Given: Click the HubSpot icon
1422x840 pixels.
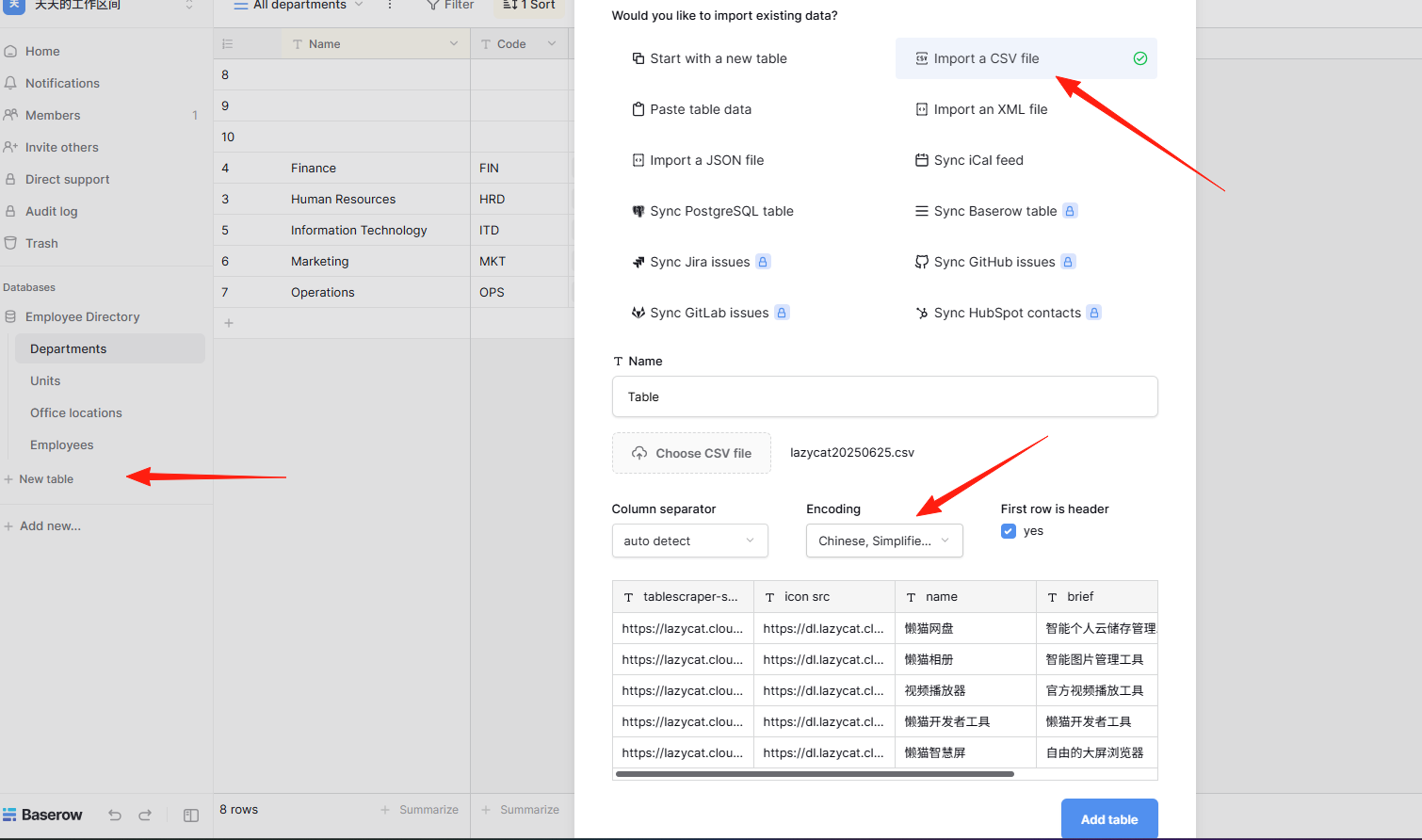Looking at the screenshot, I should pos(922,313).
